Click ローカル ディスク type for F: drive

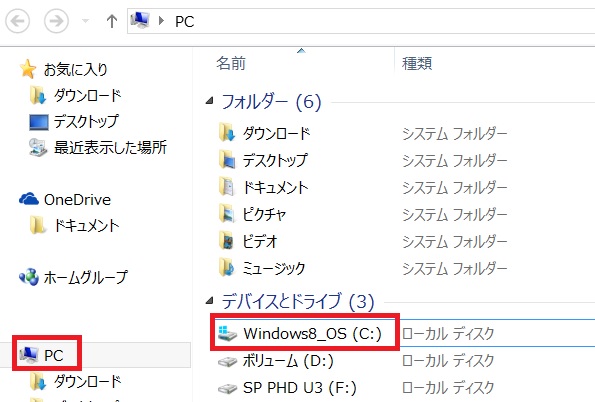448,388
